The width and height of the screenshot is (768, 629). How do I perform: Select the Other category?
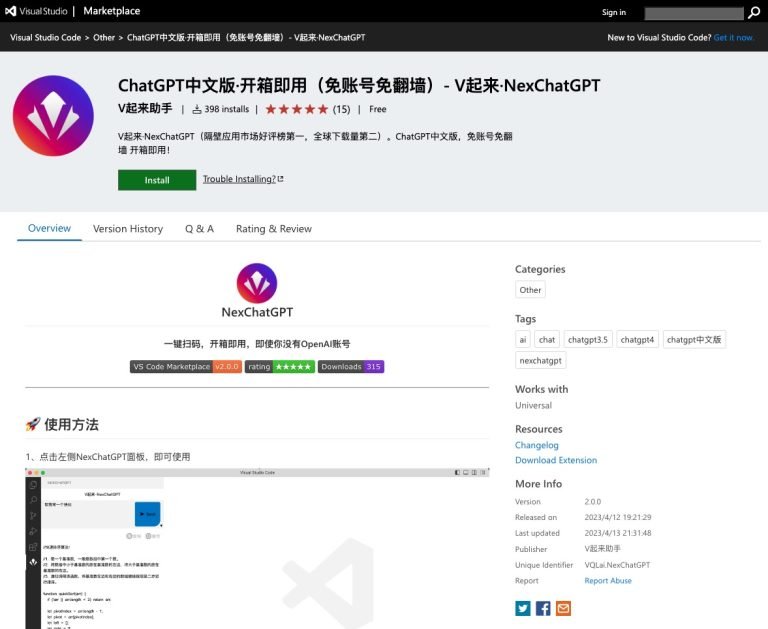coord(530,290)
